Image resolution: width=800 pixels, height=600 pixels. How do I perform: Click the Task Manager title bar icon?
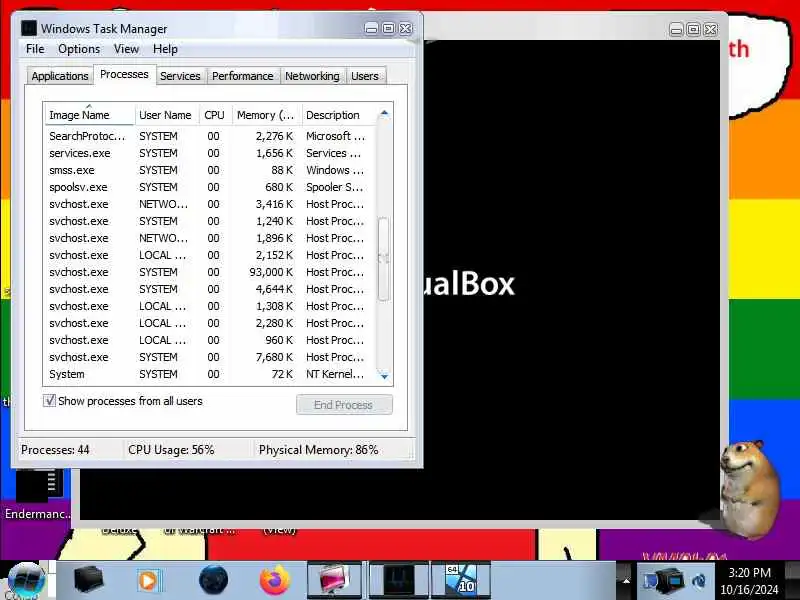(29, 28)
